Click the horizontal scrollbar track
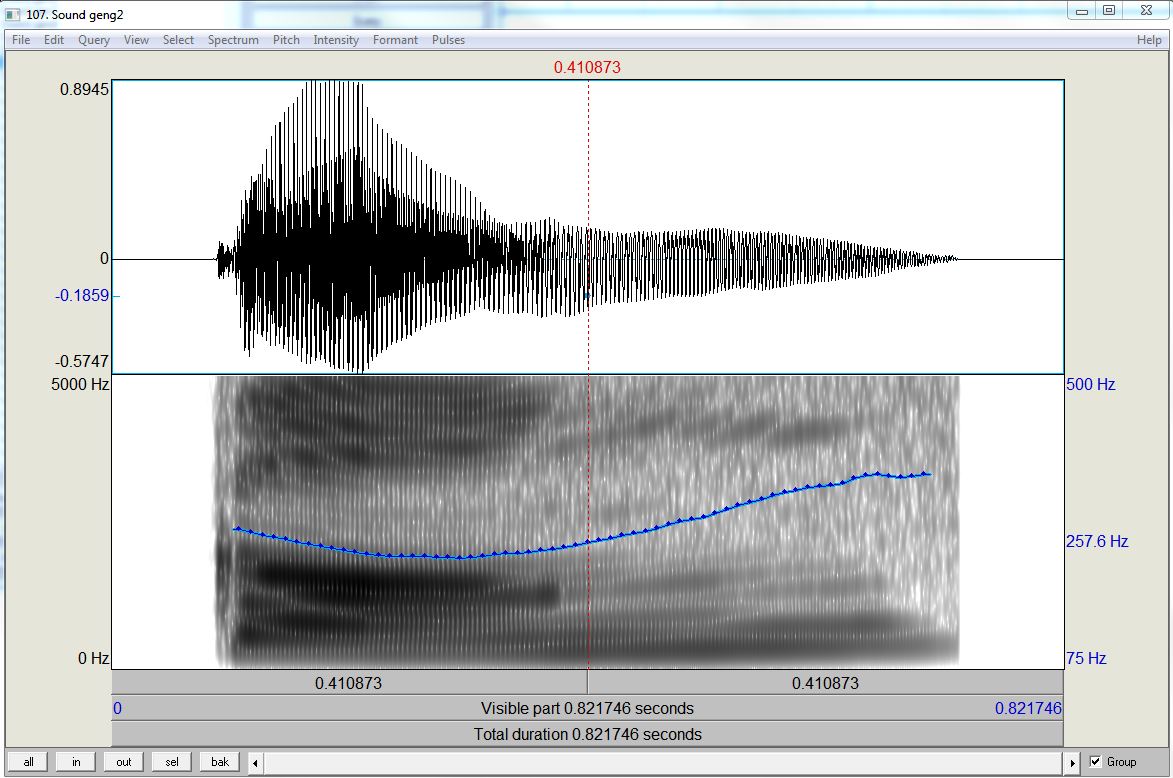Viewport: 1173px width, 778px height. (x=664, y=763)
